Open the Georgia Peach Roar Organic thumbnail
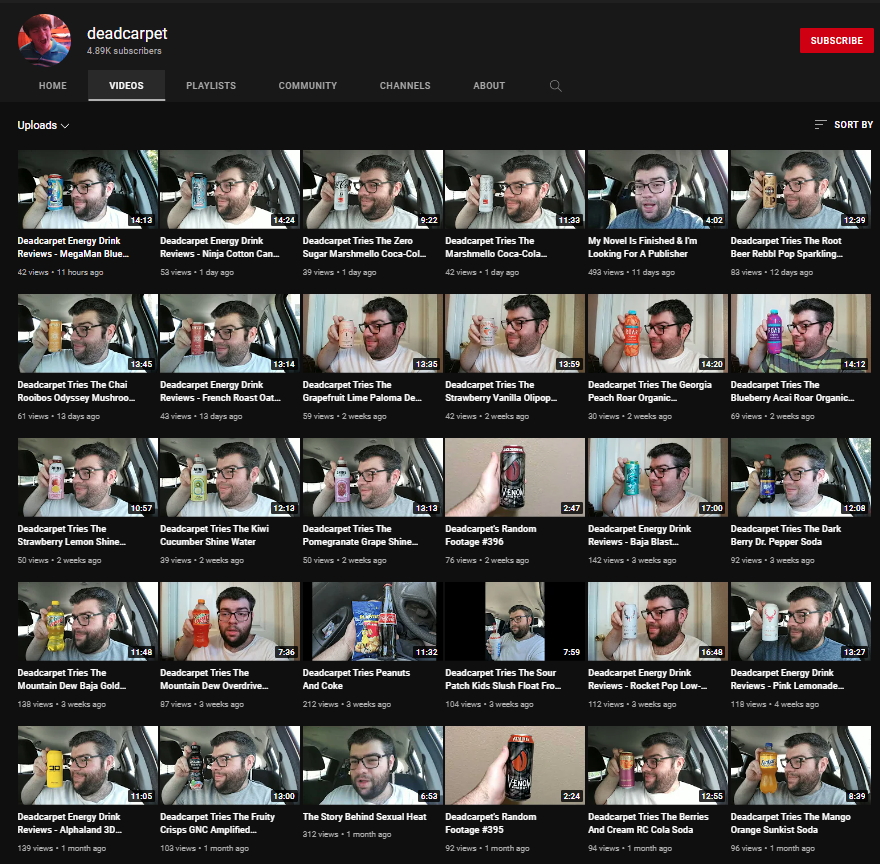Viewport: 880px width, 864px height. coord(658,333)
